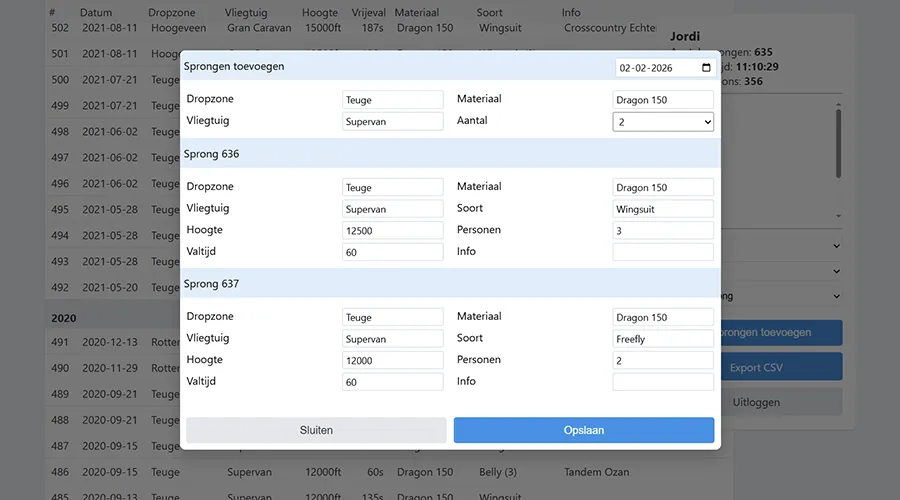Click Personen field for Sprong 637

(663, 360)
